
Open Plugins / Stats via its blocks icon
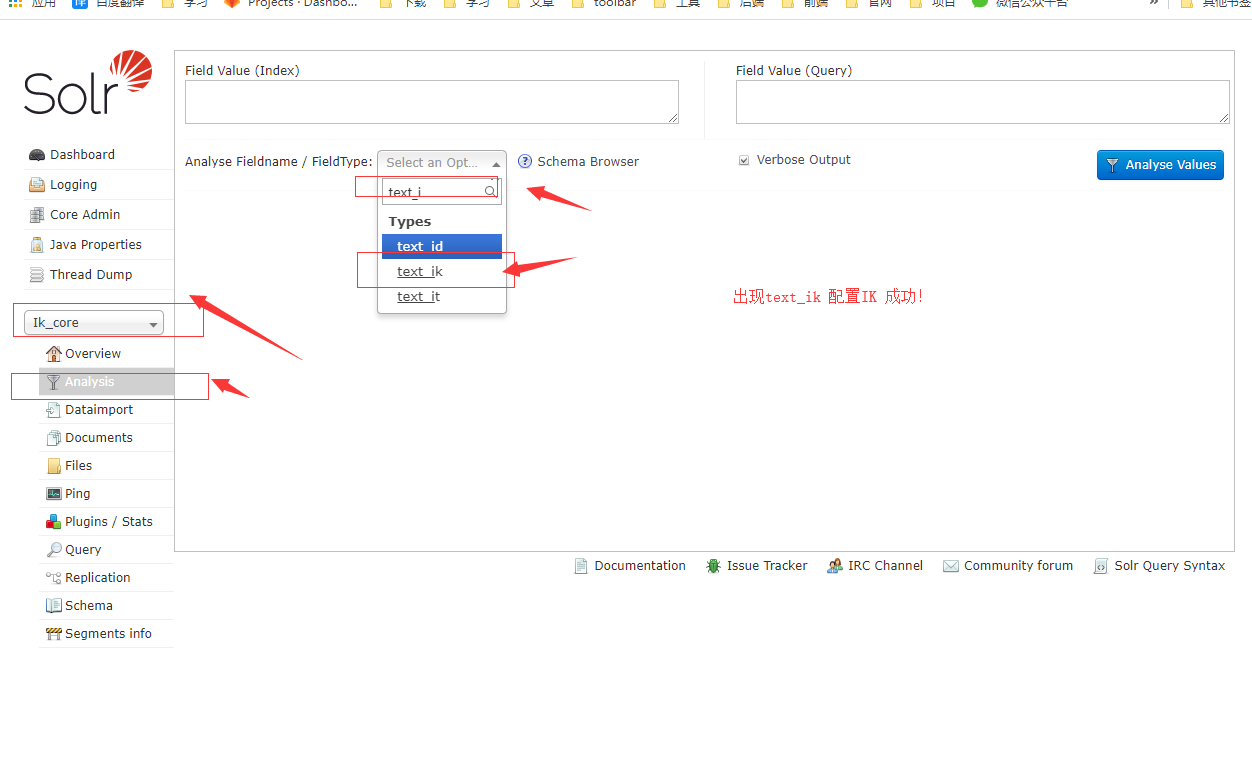click(x=54, y=522)
